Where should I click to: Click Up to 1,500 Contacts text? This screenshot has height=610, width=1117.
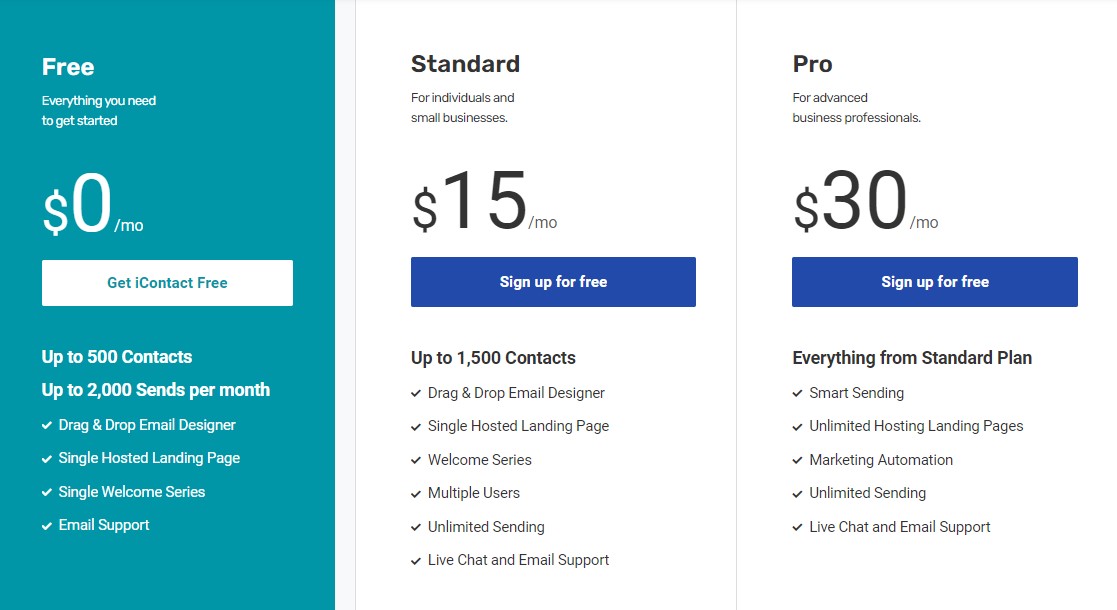point(493,358)
